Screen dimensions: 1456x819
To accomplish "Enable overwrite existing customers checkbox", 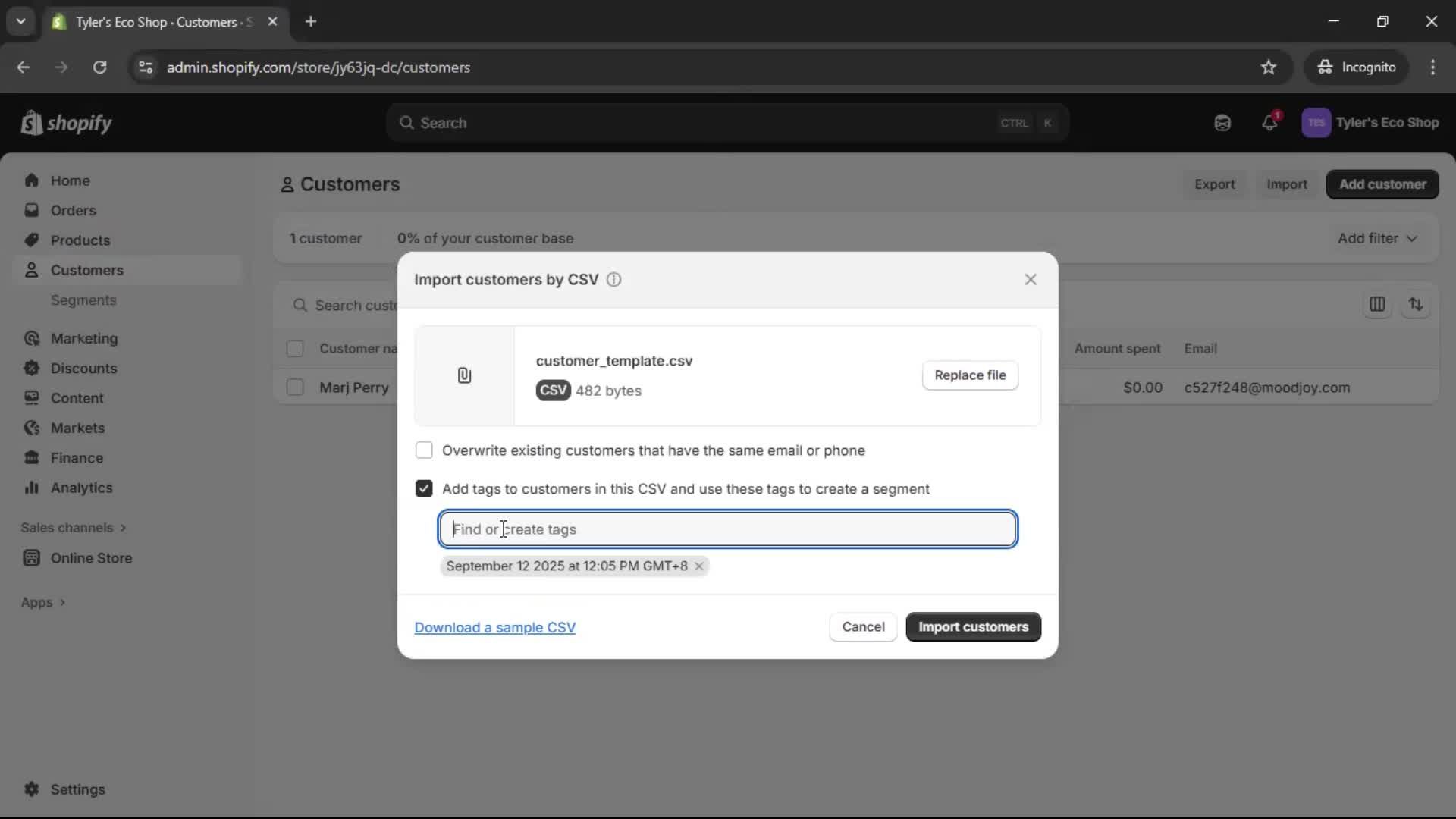I will click(x=424, y=450).
